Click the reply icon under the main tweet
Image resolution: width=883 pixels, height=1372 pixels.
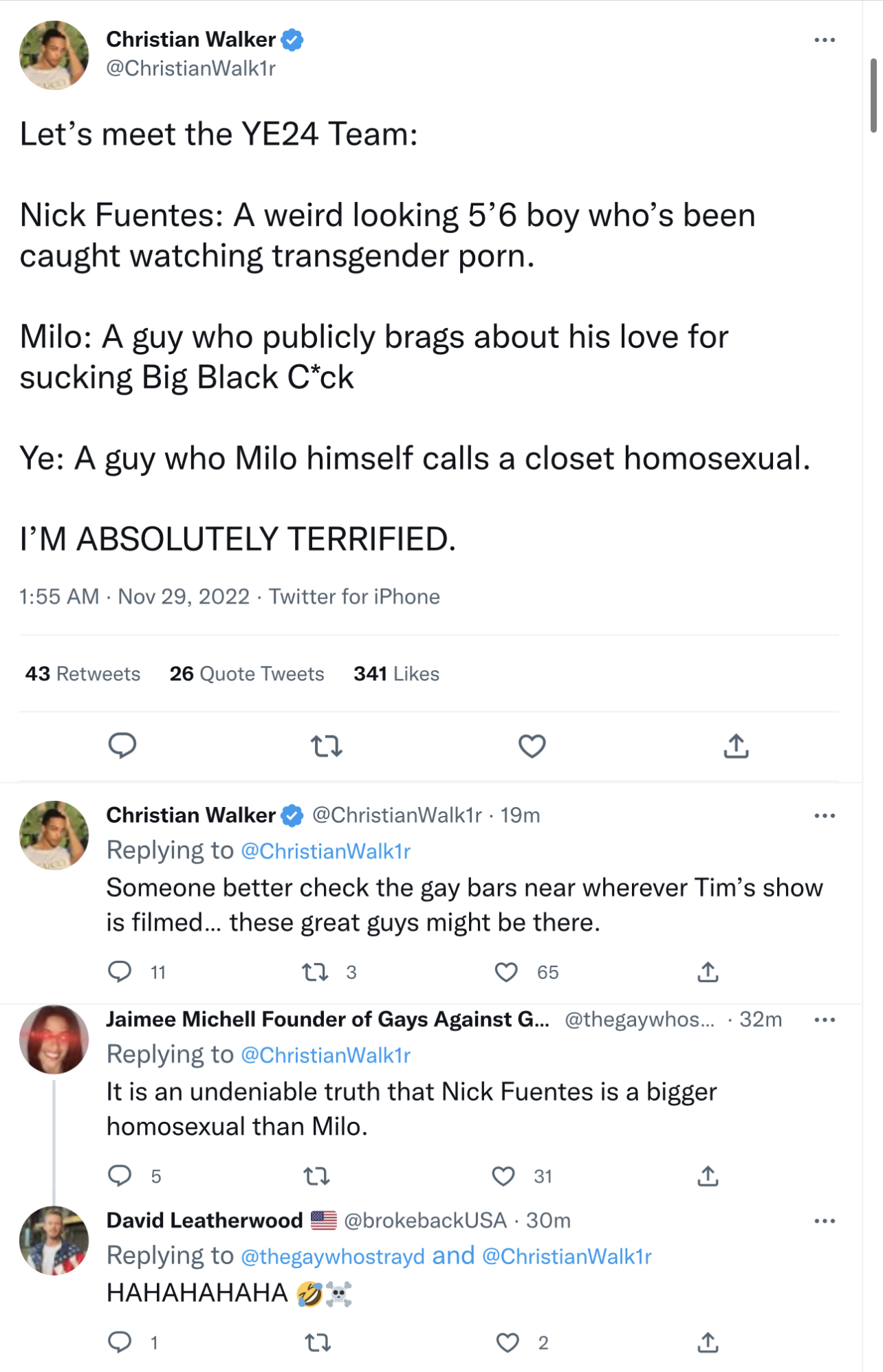point(122,745)
